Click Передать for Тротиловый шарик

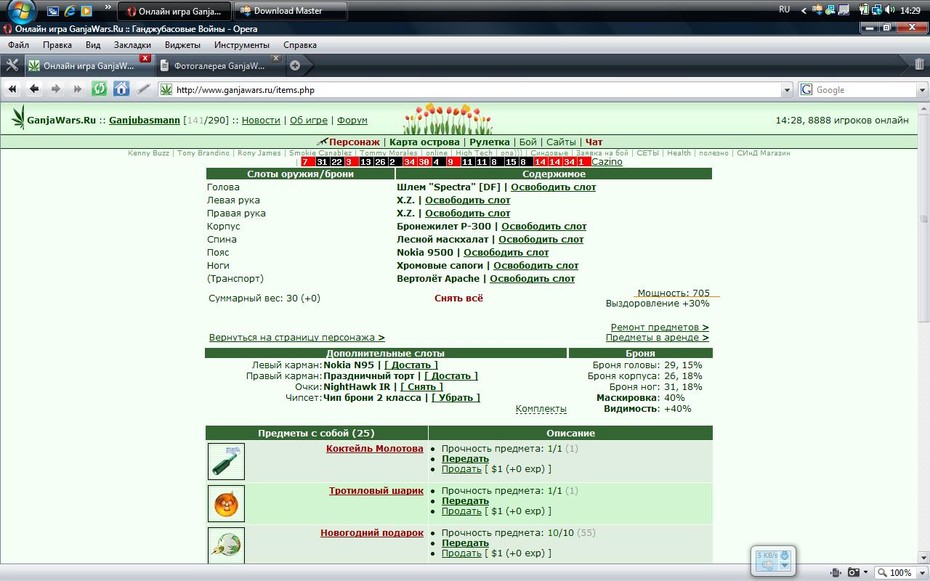(x=465, y=501)
